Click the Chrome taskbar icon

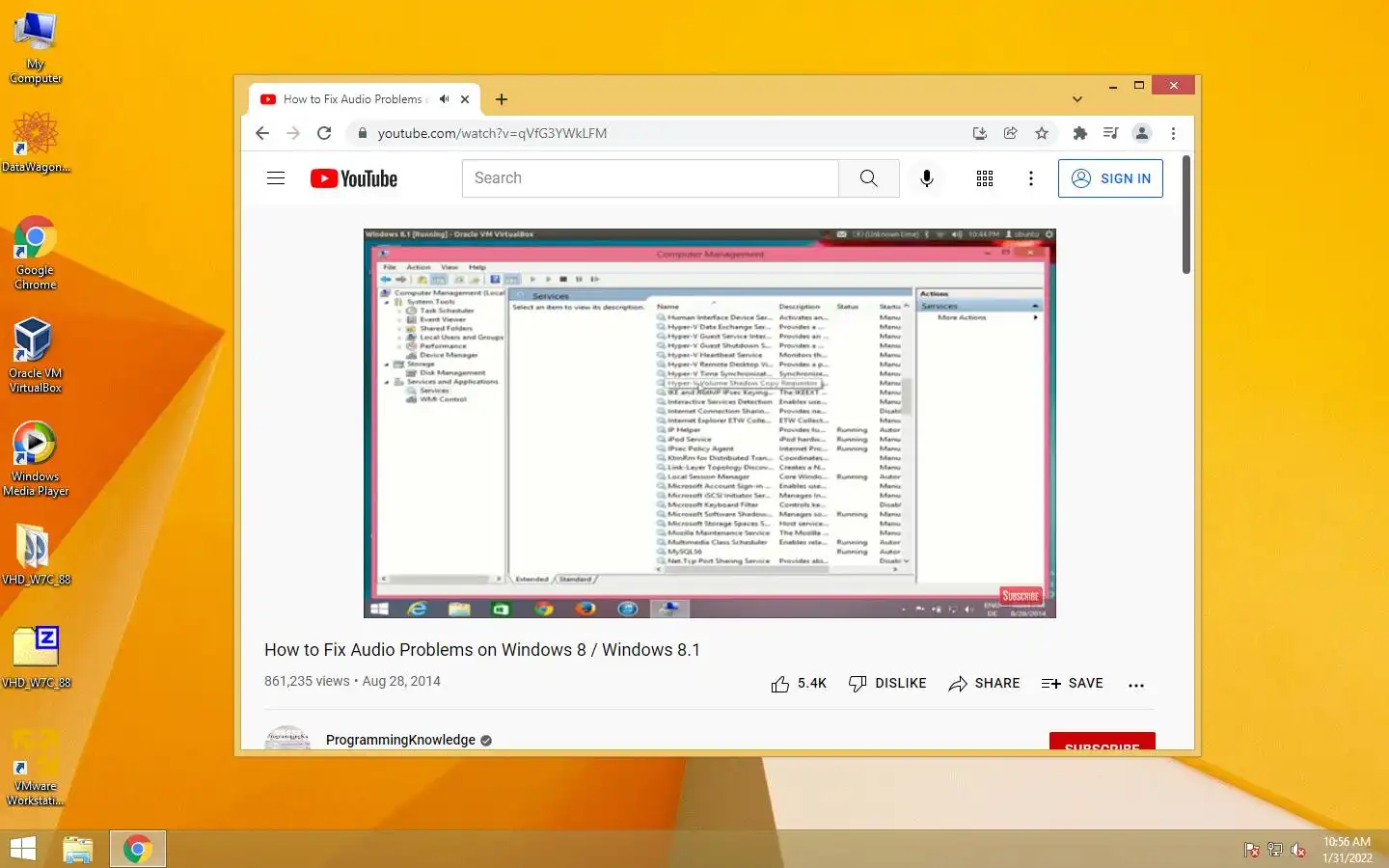(138, 849)
